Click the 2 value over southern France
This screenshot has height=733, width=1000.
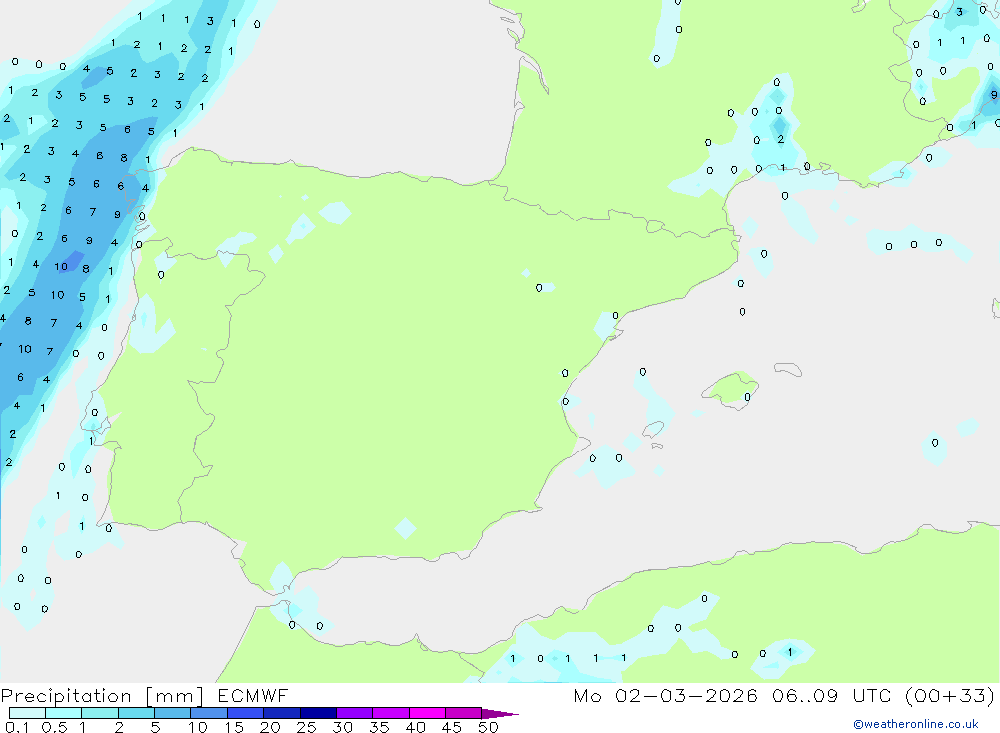pyautogui.click(x=781, y=139)
